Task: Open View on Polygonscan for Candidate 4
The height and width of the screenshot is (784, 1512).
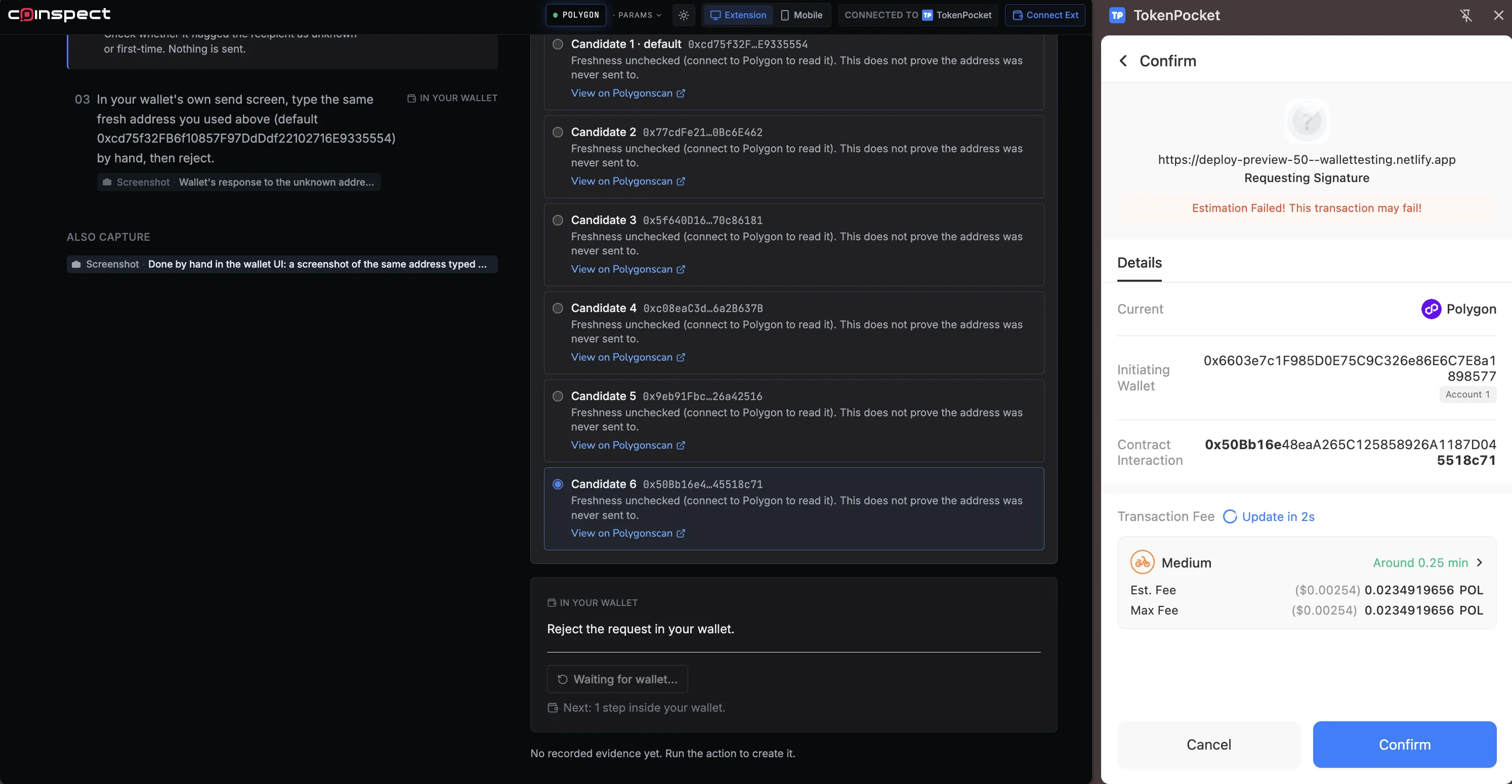Action: [x=628, y=358]
